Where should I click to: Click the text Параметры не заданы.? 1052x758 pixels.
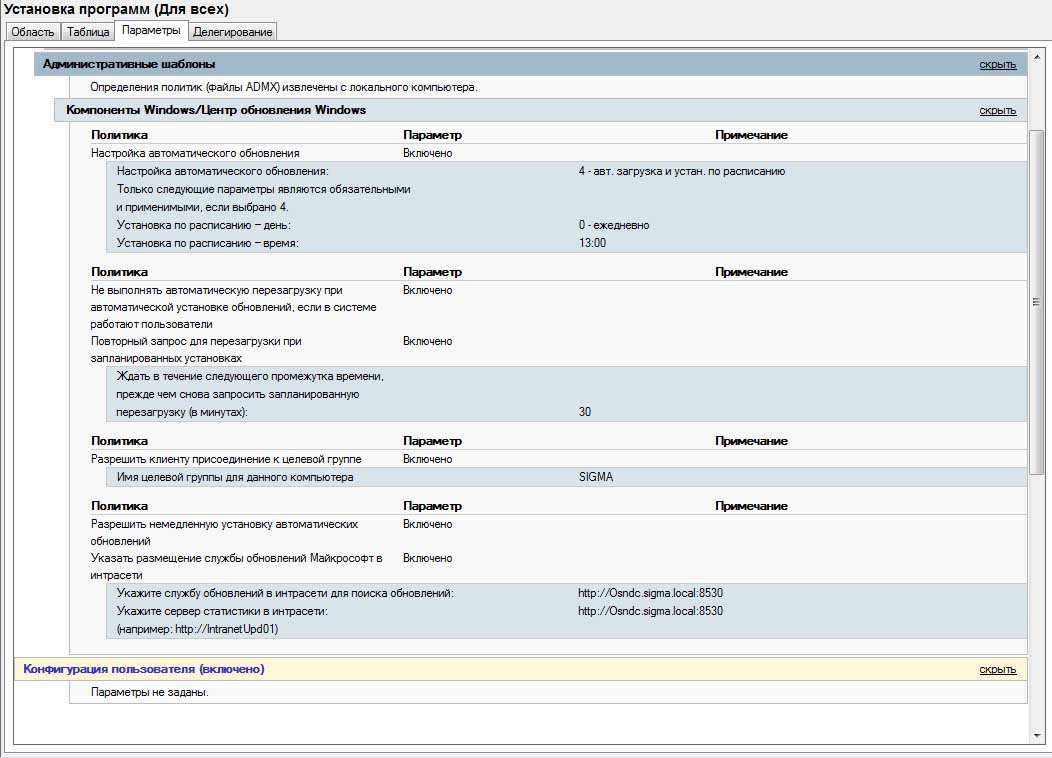pos(150,692)
